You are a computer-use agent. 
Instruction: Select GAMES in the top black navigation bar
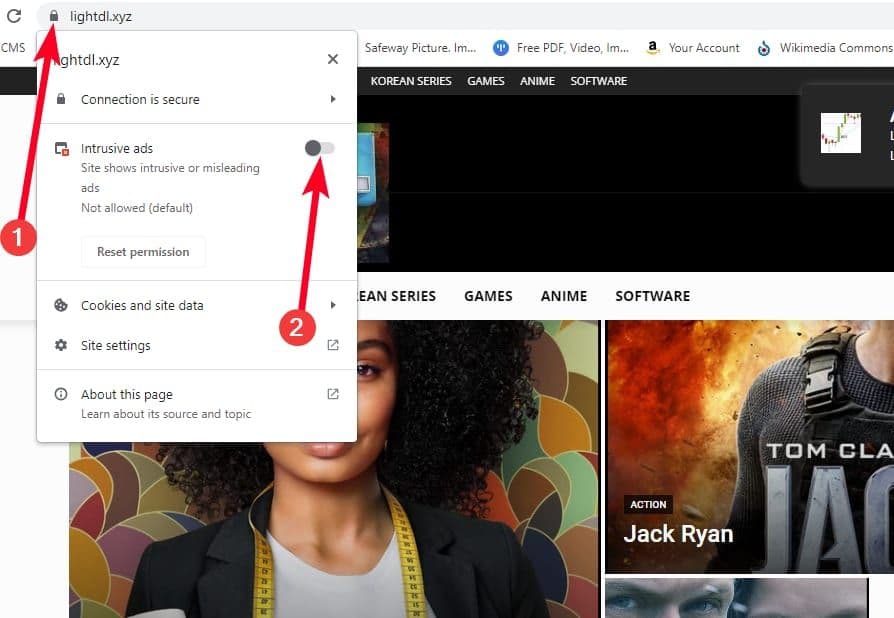click(486, 81)
